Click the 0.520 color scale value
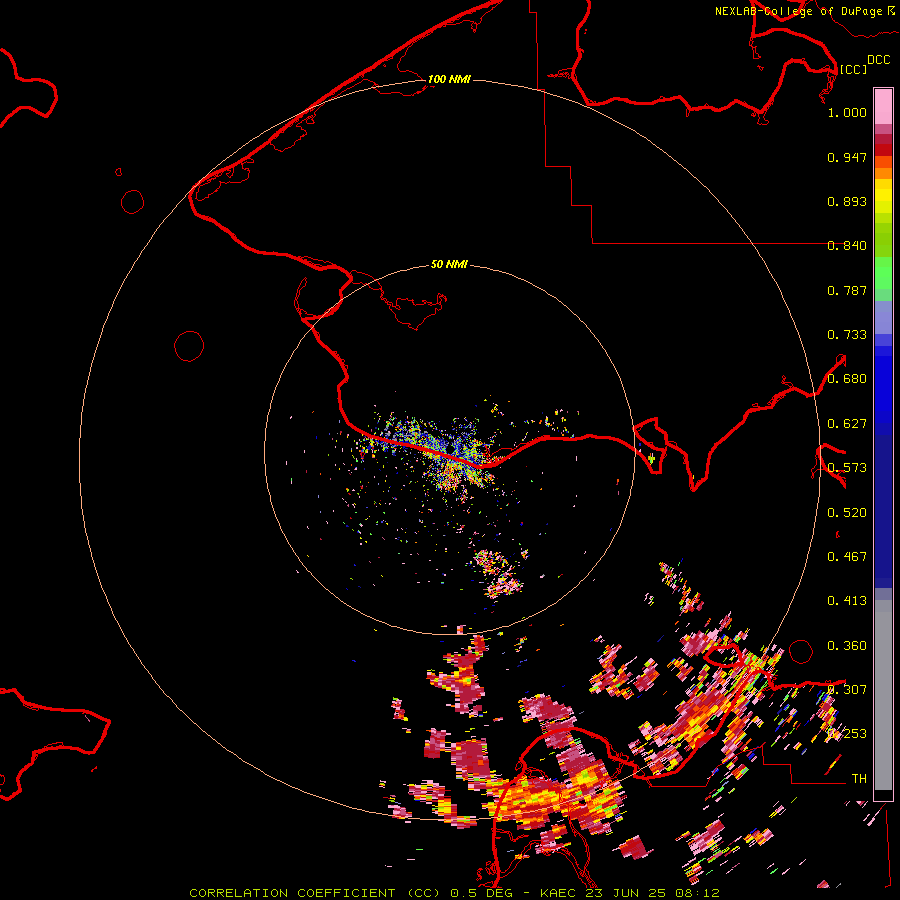The height and width of the screenshot is (900, 900). [847, 513]
